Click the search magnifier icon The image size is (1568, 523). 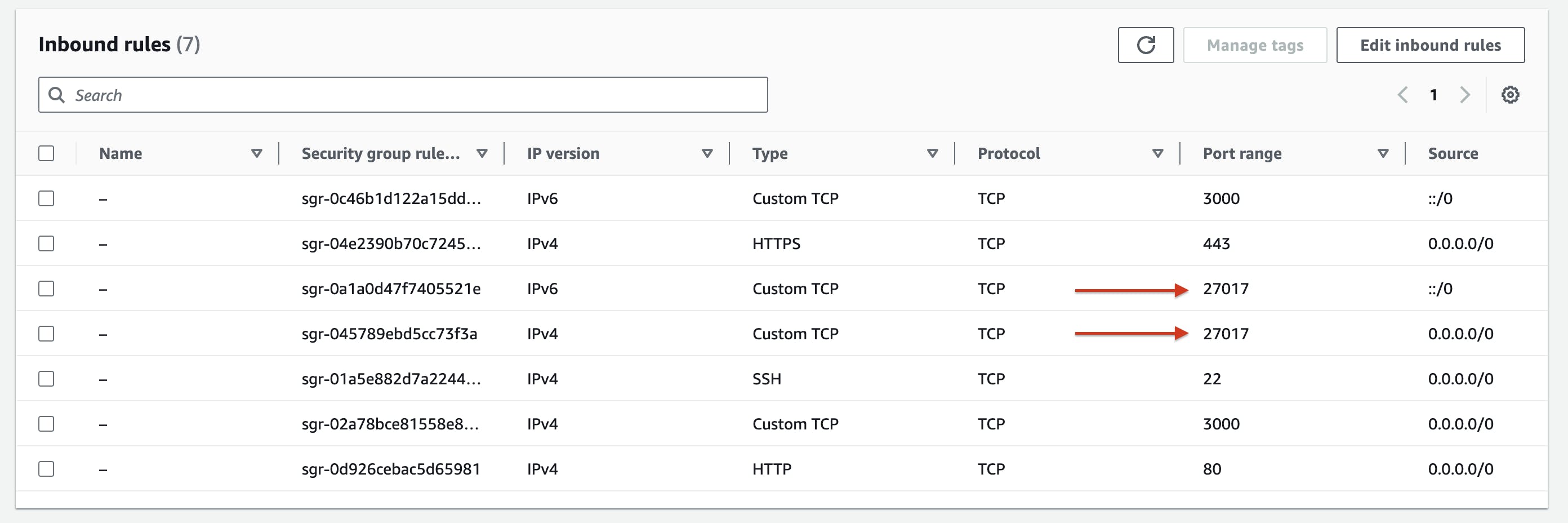[x=57, y=95]
